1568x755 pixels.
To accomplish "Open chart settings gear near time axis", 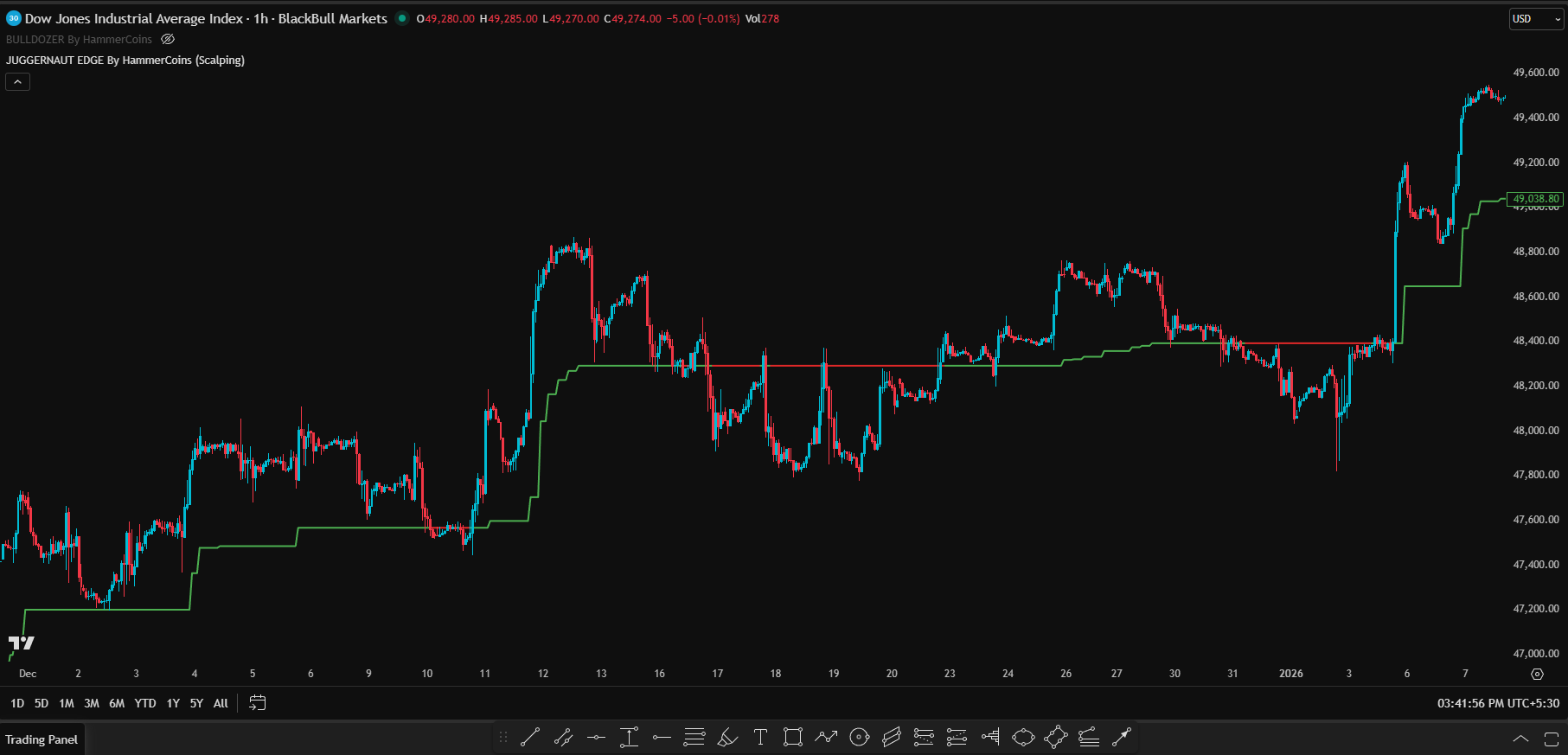I will [1537, 674].
